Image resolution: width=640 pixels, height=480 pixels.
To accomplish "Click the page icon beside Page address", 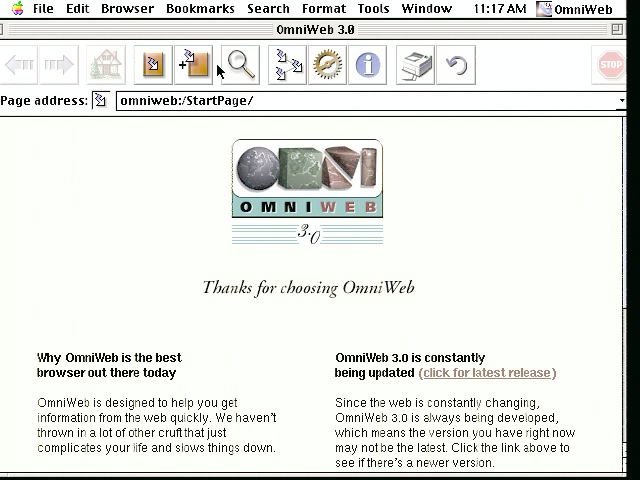I will tap(100, 100).
